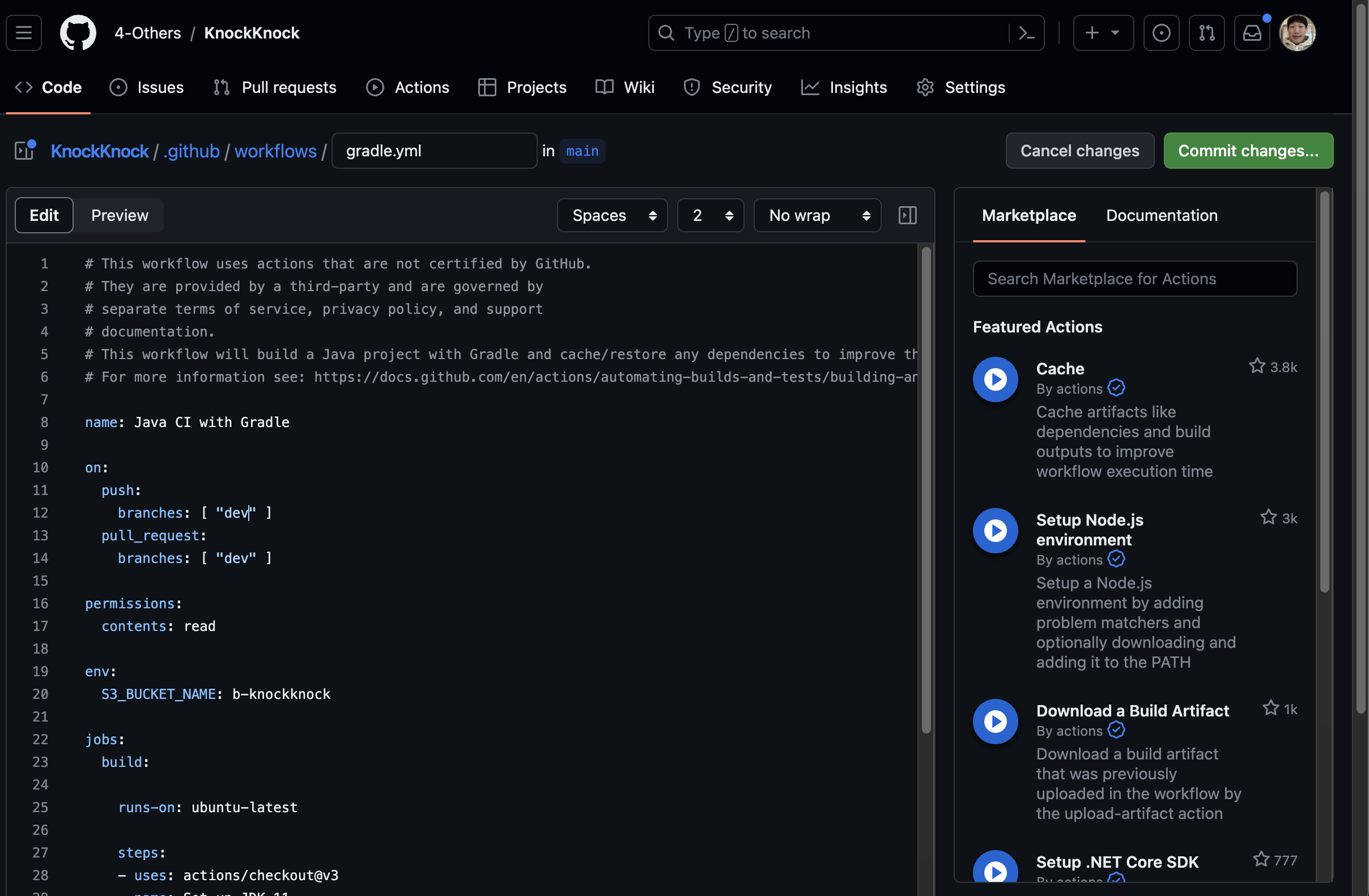
Task: Open the indent size 2 dropdown
Action: [711, 215]
